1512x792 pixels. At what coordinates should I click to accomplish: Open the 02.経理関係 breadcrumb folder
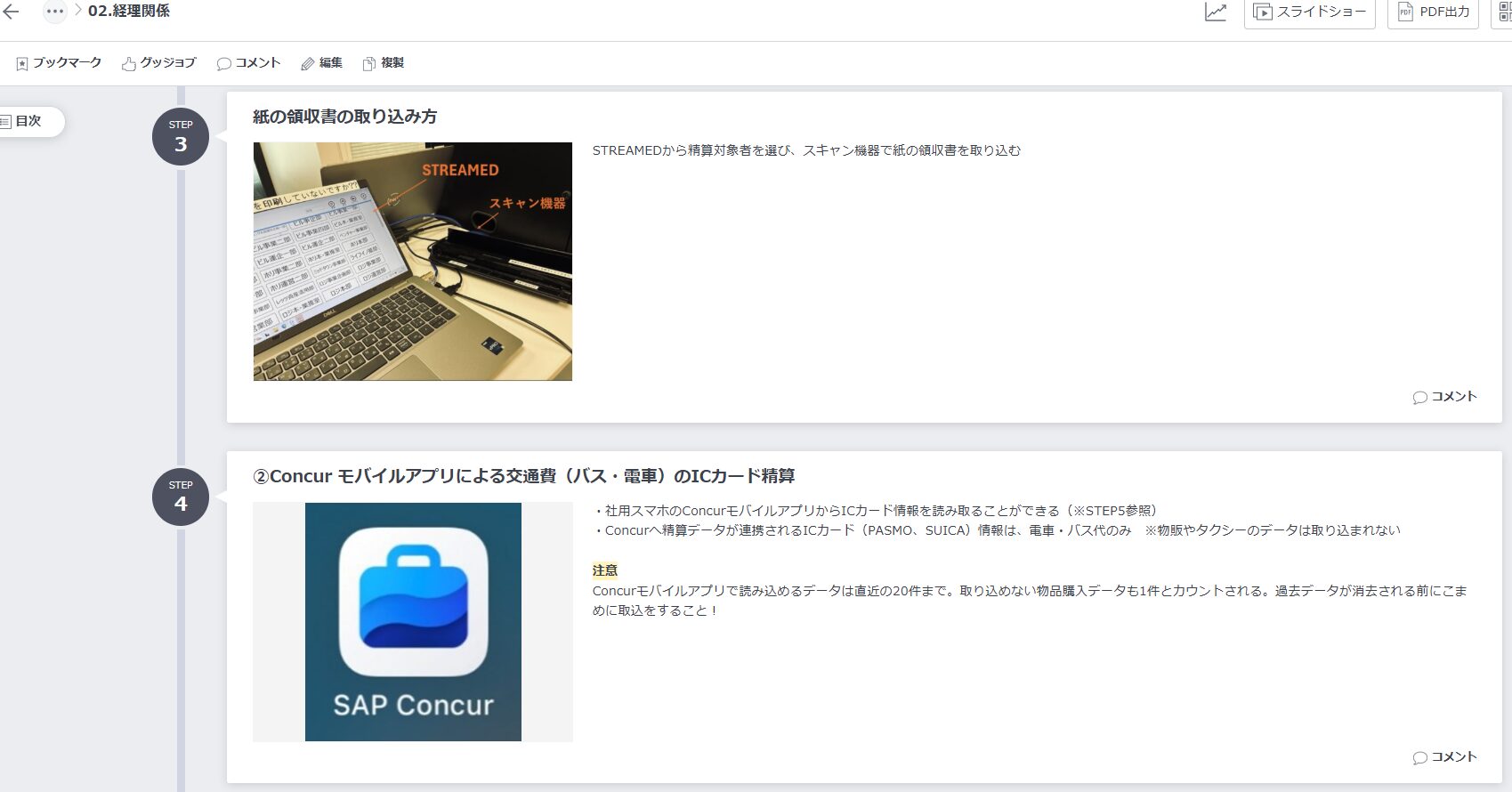point(129,12)
